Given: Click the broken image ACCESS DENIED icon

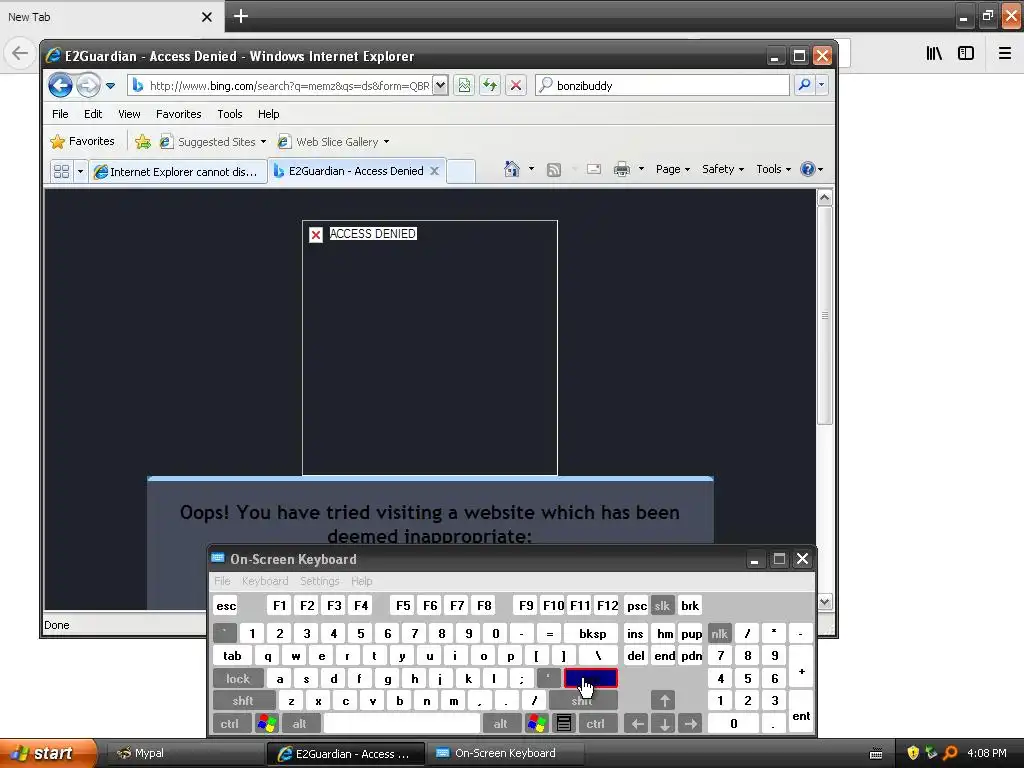Looking at the screenshot, I should (315, 234).
